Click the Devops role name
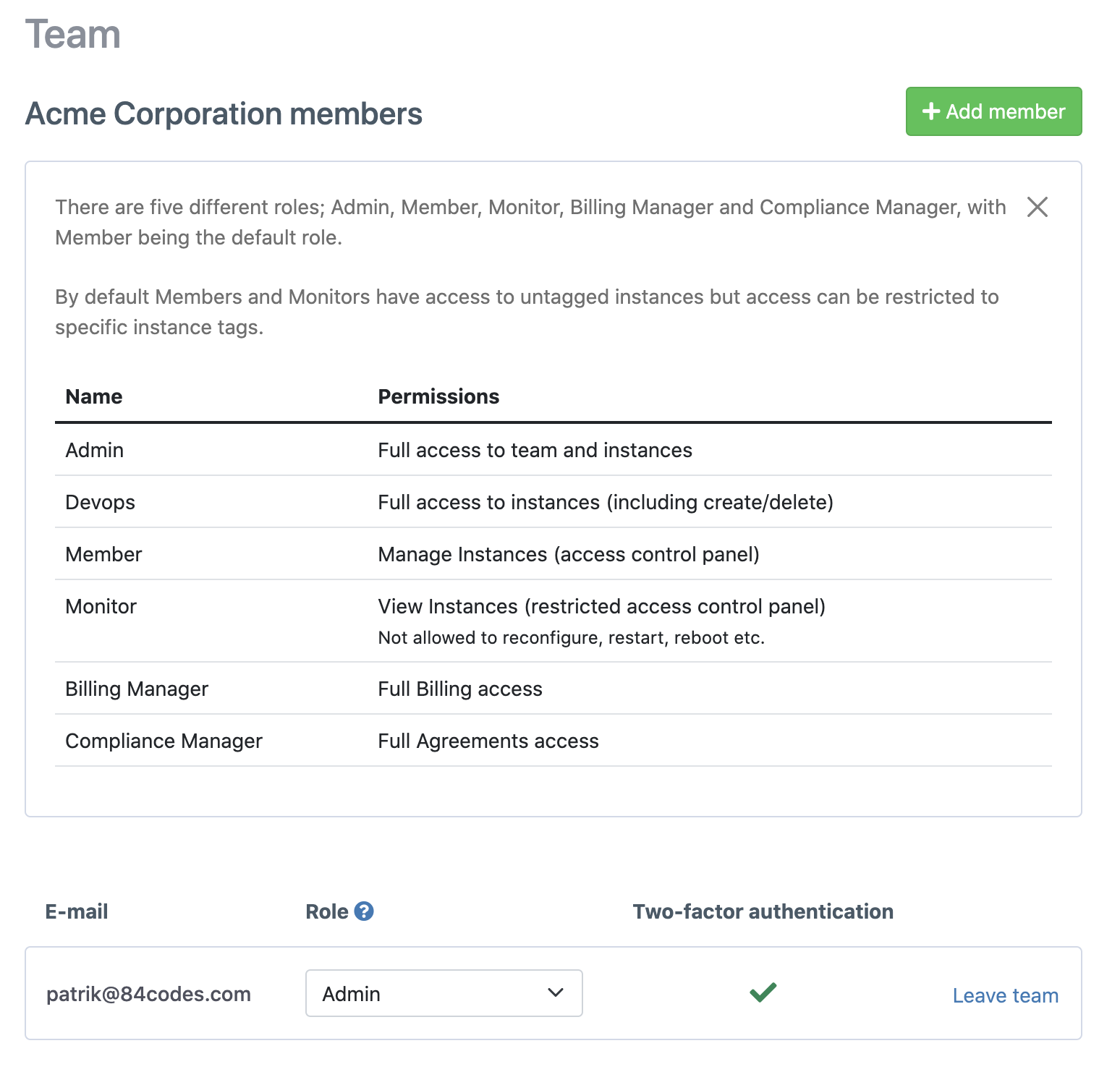1120x1072 pixels. 100,502
